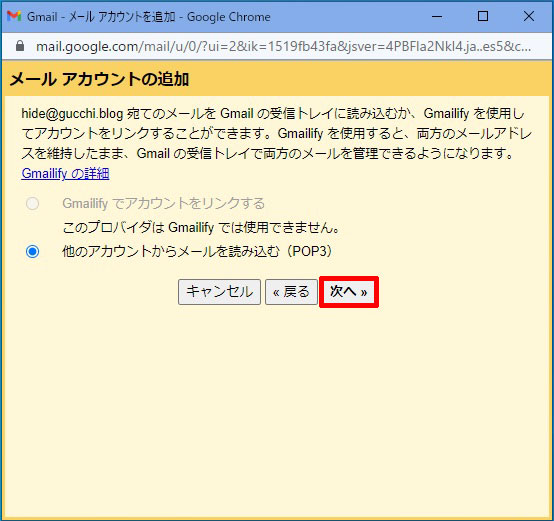Viewport: 554px width, 521px height.
Task: Click the URL text in address bar
Action: coord(283,46)
